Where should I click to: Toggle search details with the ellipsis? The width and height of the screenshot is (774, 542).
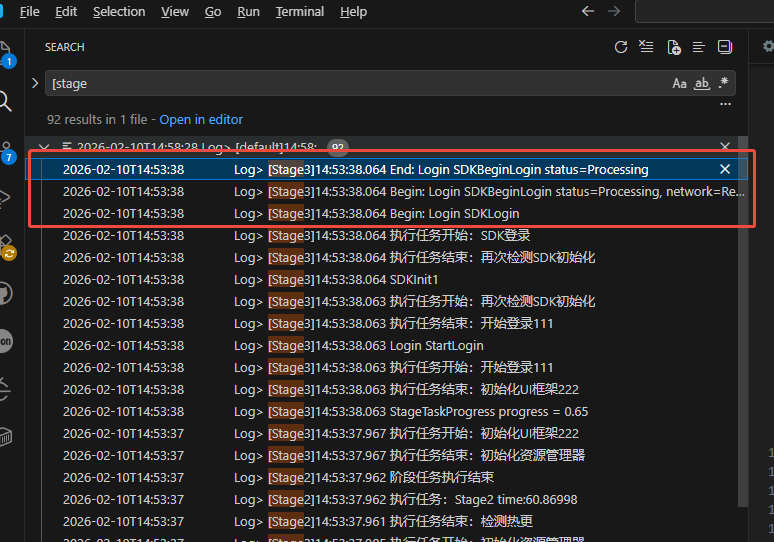tap(726, 104)
